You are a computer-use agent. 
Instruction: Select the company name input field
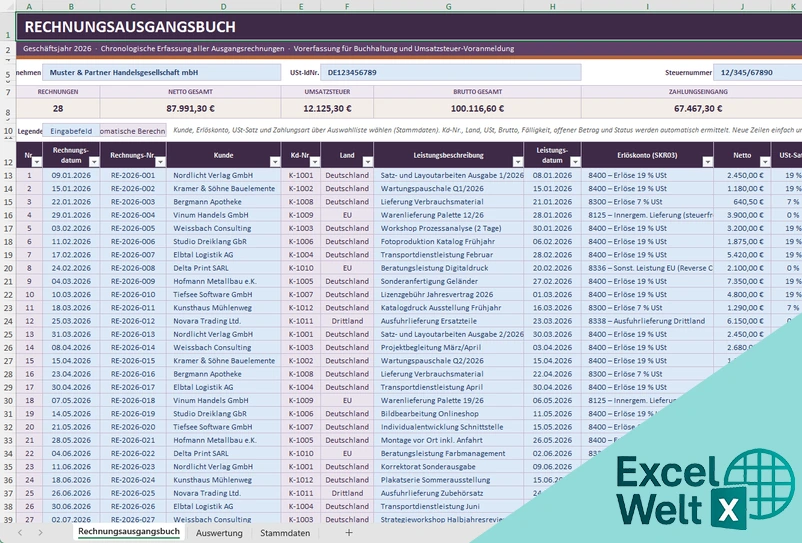click(x=162, y=73)
